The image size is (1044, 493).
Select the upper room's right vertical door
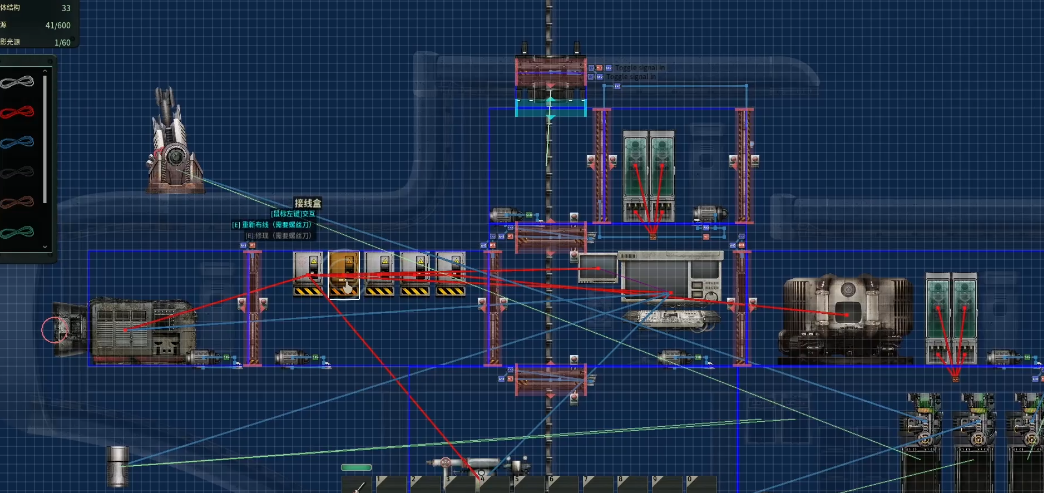point(744,165)
